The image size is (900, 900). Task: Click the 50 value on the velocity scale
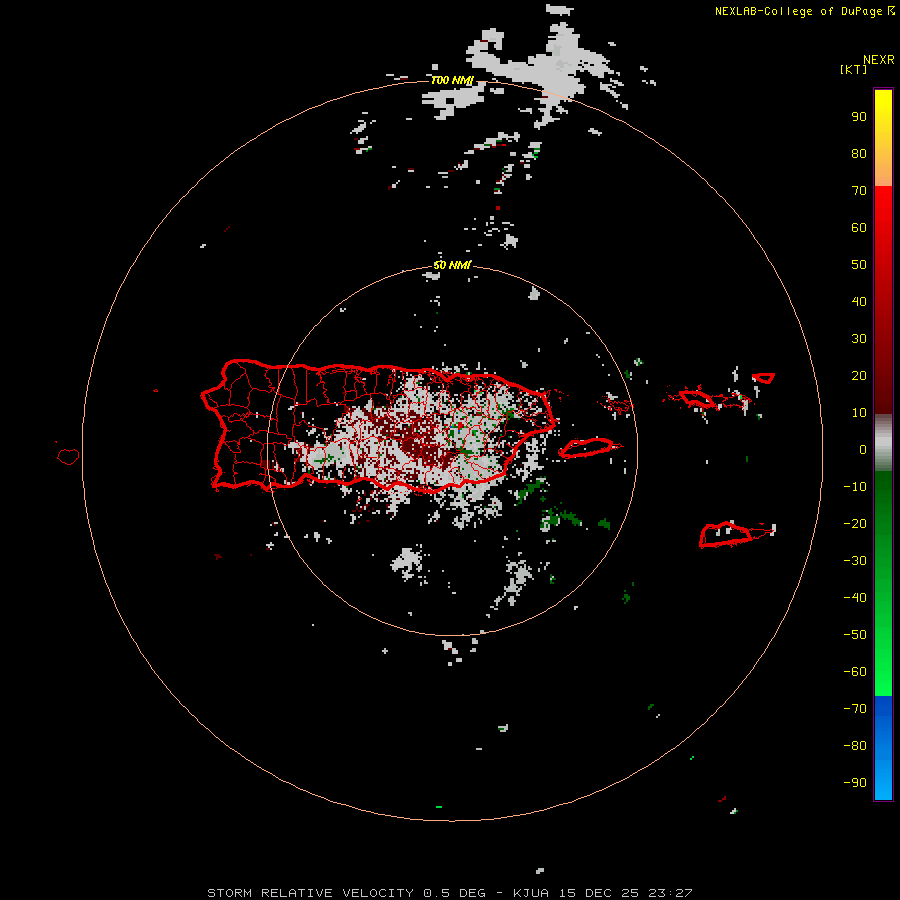point(859,265)
